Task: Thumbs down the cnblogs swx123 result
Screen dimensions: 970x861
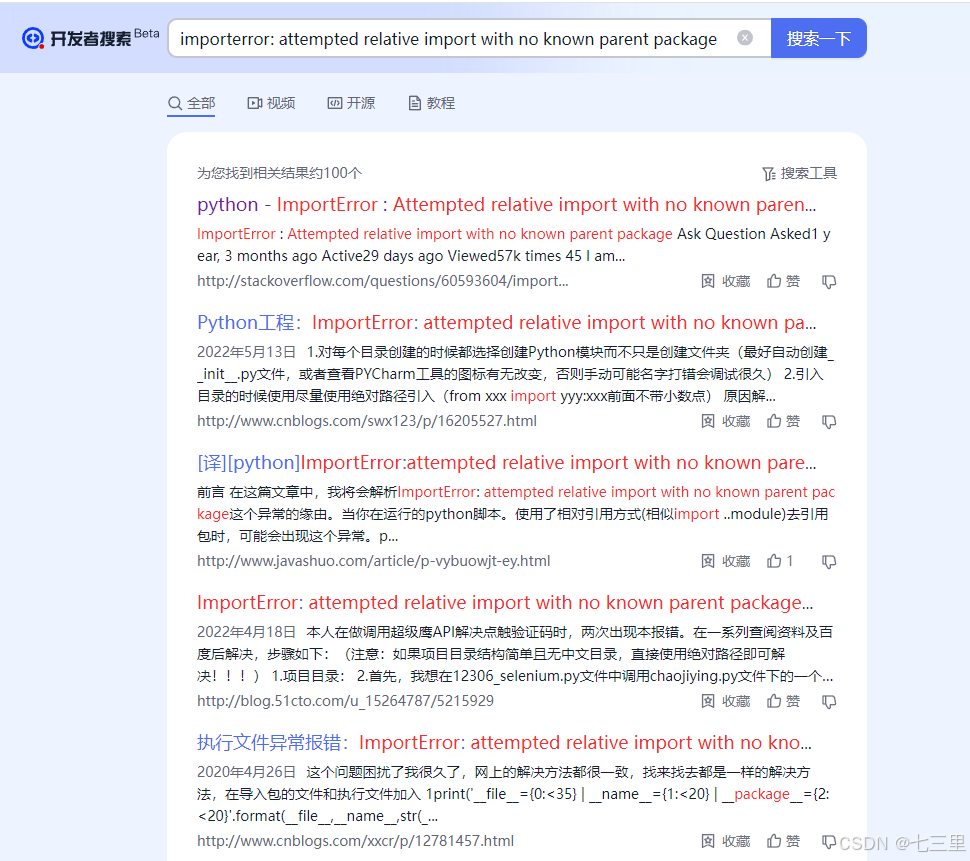Action: (829, 422)
